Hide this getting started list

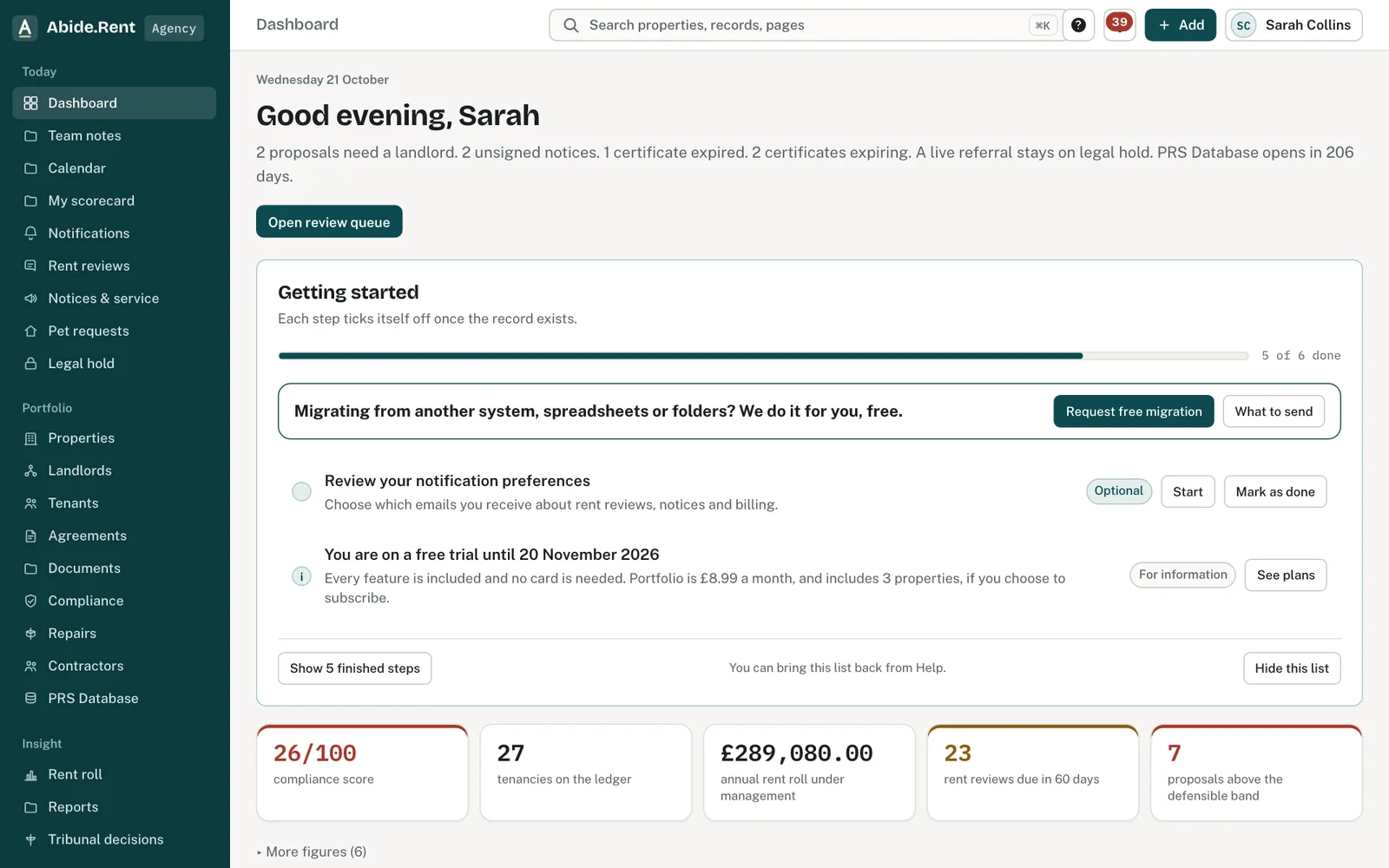click(1292, 668)
